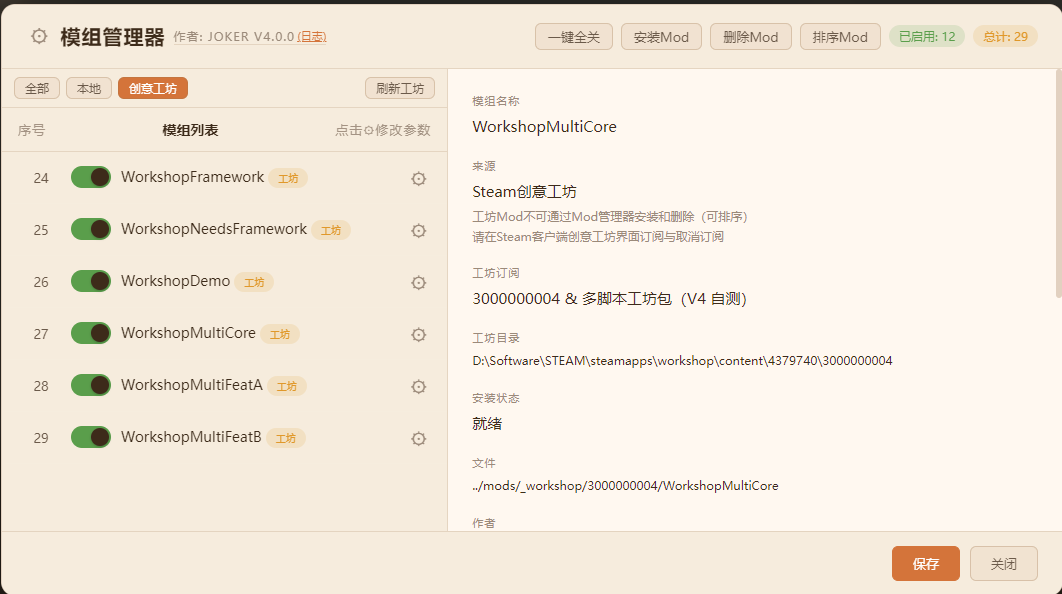
Task: Click the details panel vertical scrollbar
Action: (1059, 183)
